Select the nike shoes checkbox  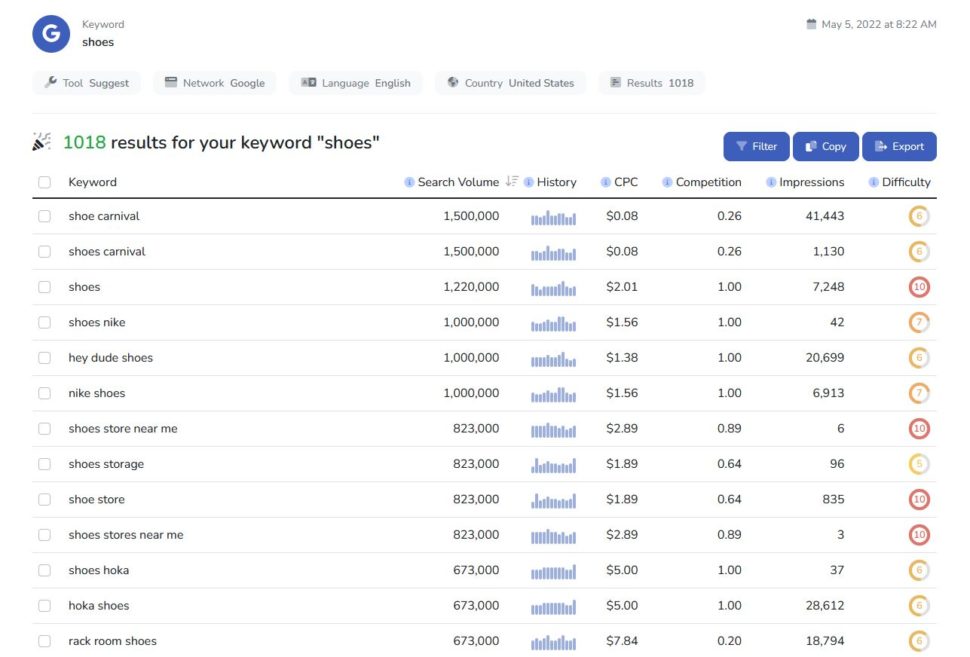pos(45,393)
